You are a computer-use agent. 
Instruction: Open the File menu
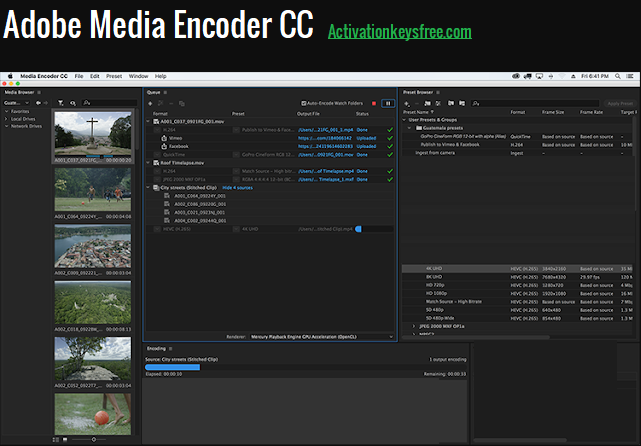79,76
